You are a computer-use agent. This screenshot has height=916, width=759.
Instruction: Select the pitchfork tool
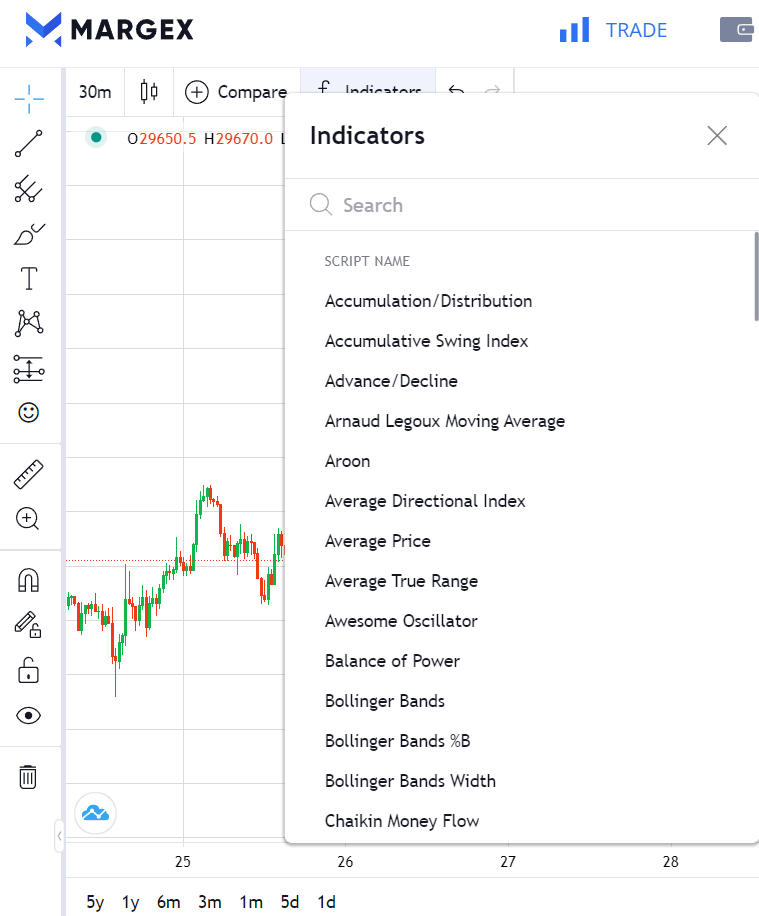click(29, 189)
